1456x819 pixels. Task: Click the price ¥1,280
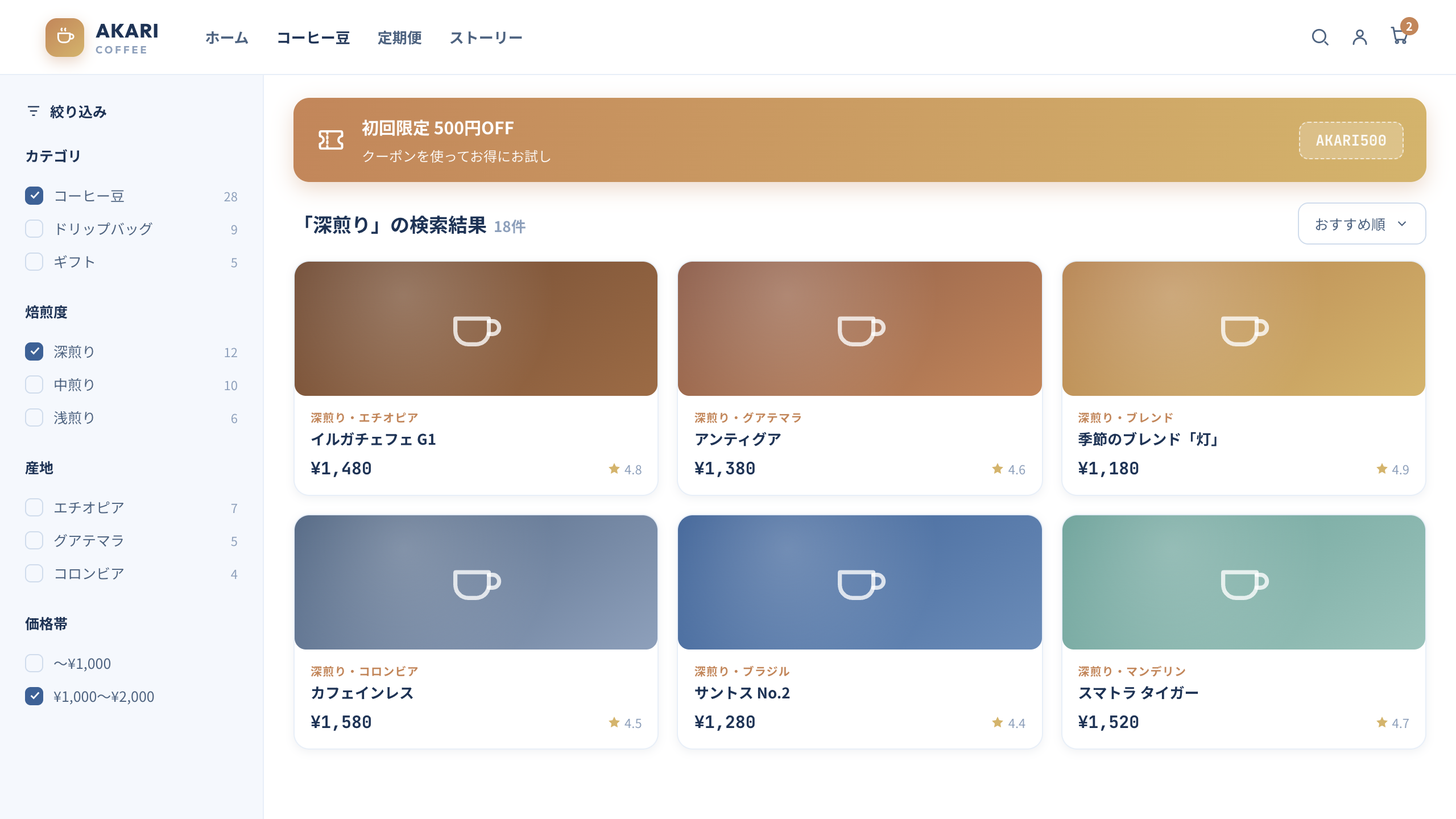[x=725, y=722]
